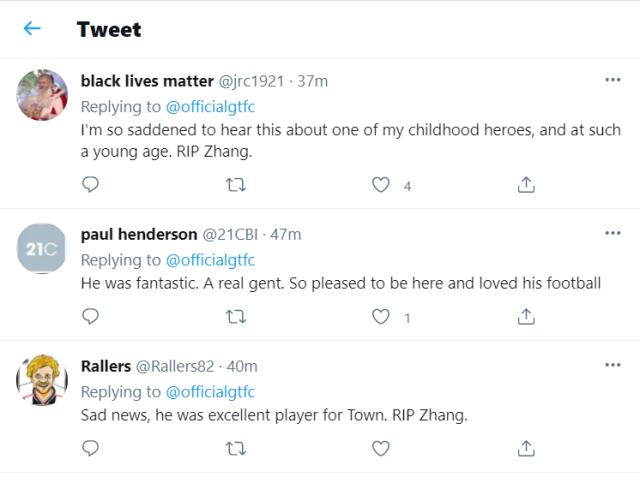Retweet paul henderson's tweet
Image resolution: width=640 pixels, height=483 pixels.
[236, 317]
